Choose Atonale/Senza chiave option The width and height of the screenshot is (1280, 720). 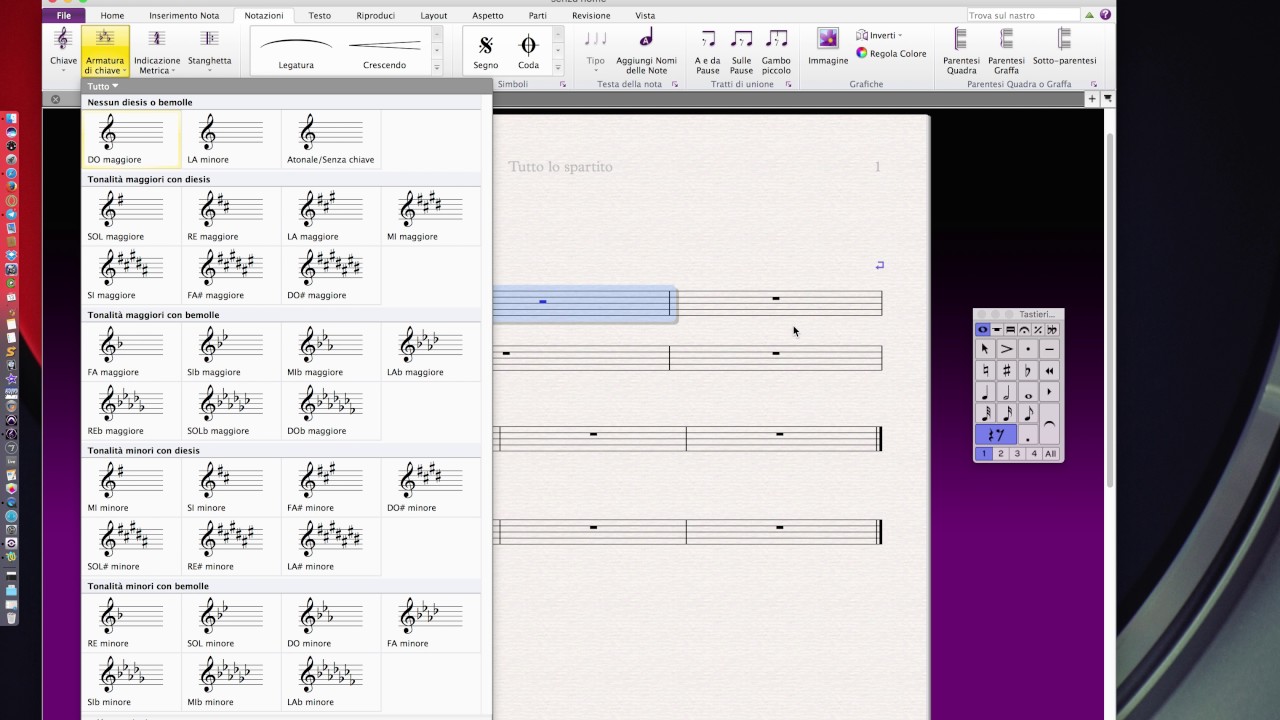[x=331, y=139]
